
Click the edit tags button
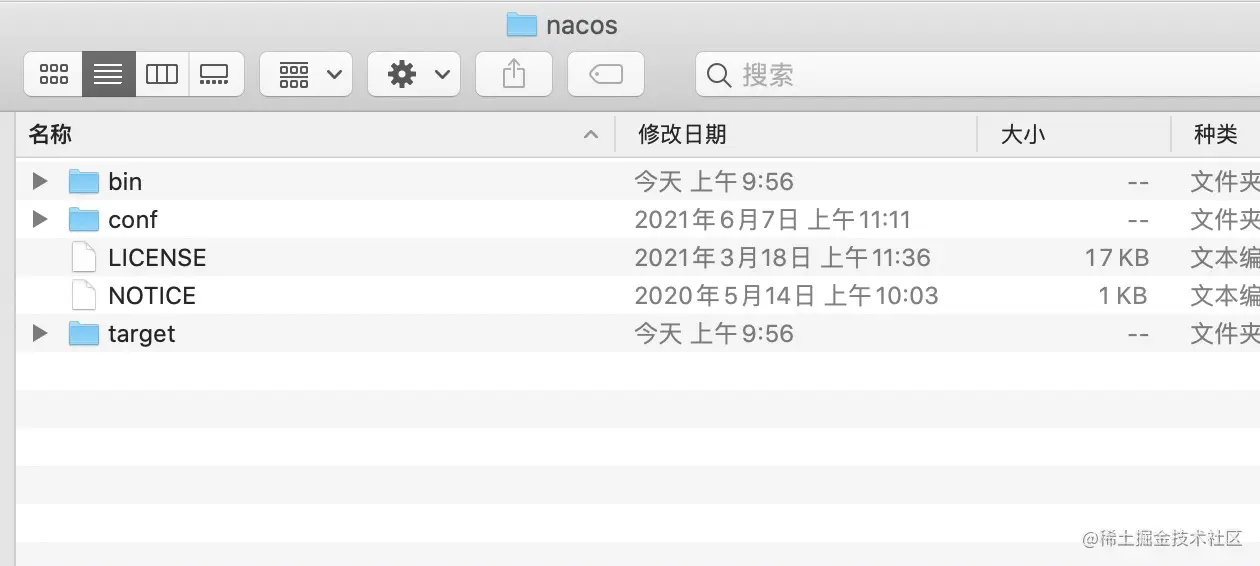click(x=605, y=74)
